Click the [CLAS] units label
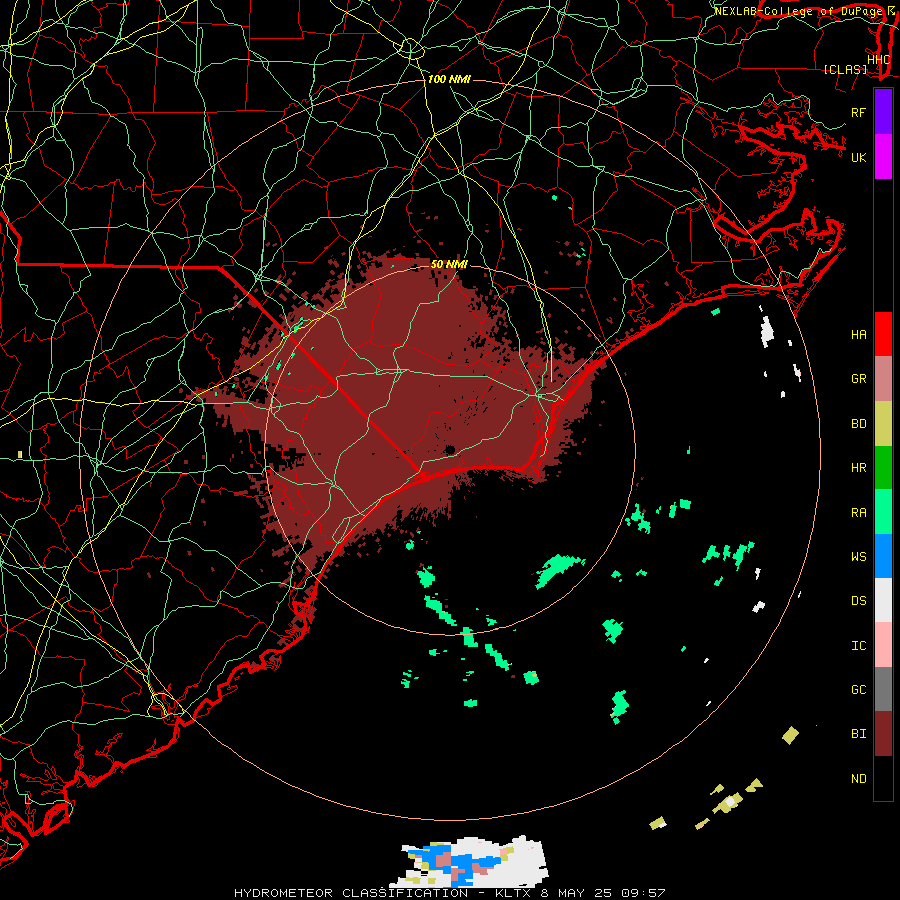The width and height of the screenshot is (900, 900). pos(845,70)
